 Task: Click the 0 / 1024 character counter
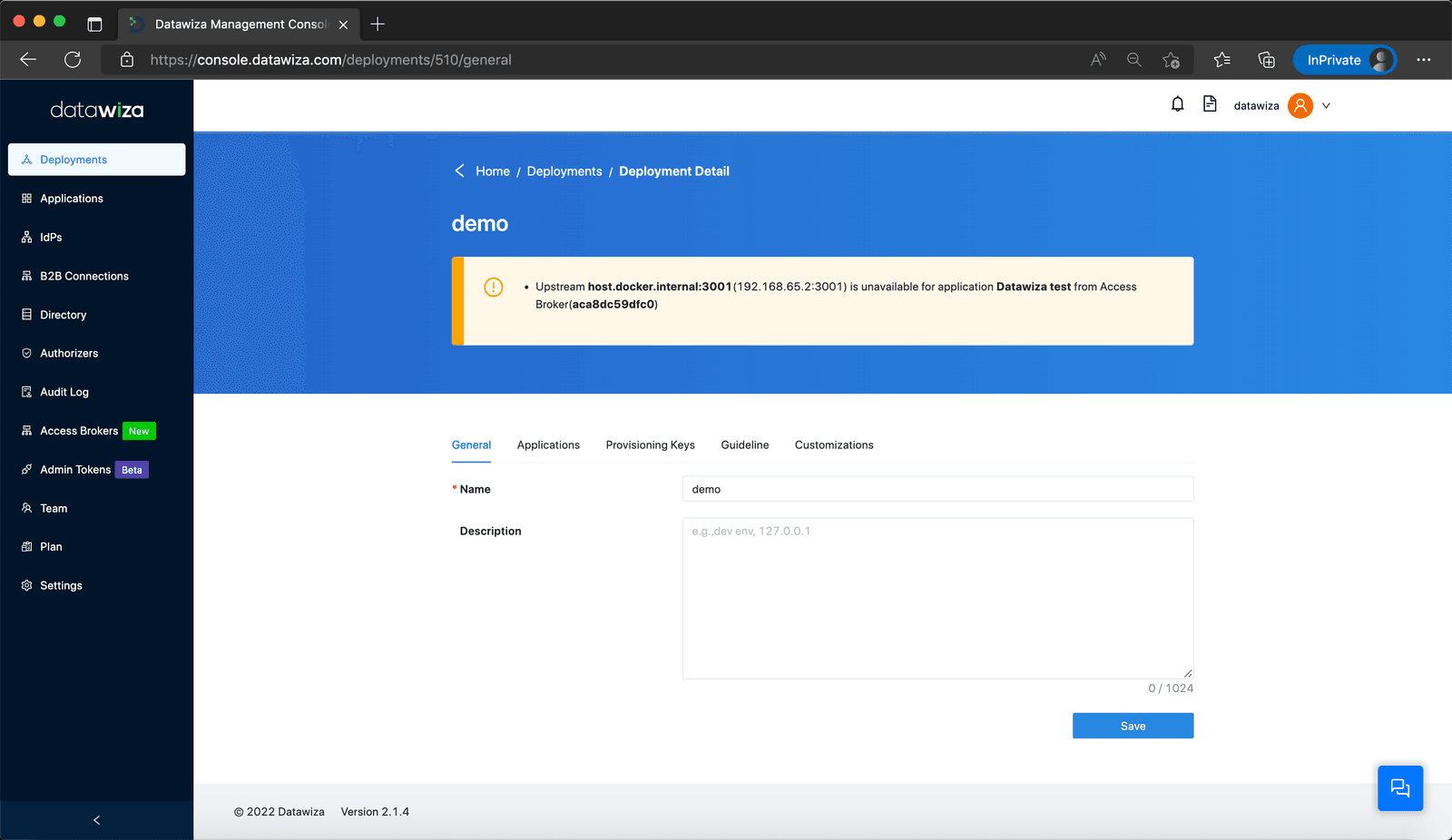coord(1171,689)
